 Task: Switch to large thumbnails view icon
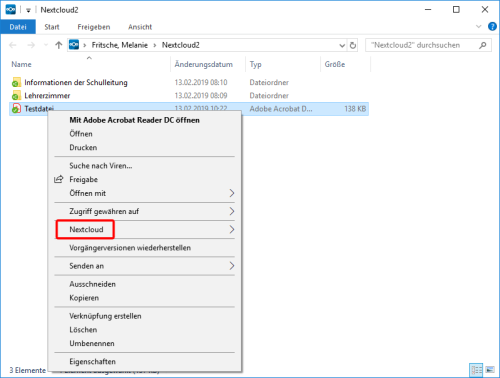pyautogui.click(x=490, y=370)
